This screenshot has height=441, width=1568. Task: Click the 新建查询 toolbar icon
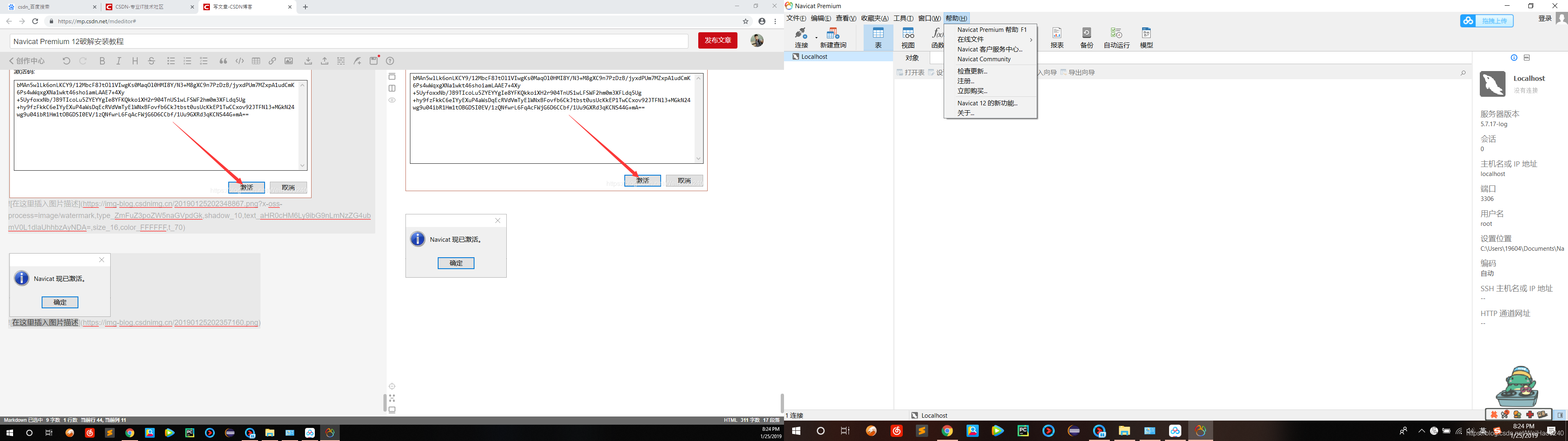833,37
